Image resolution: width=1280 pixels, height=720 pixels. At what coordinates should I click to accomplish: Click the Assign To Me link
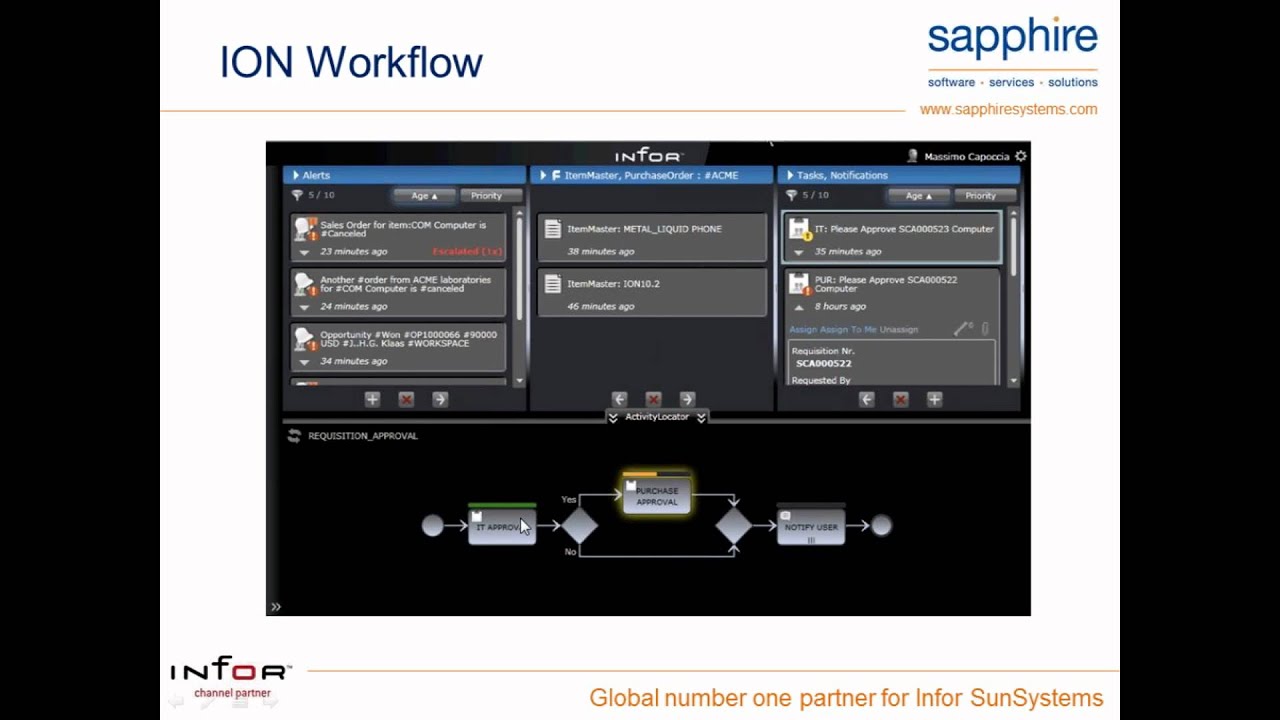click(x=848, y=330)
